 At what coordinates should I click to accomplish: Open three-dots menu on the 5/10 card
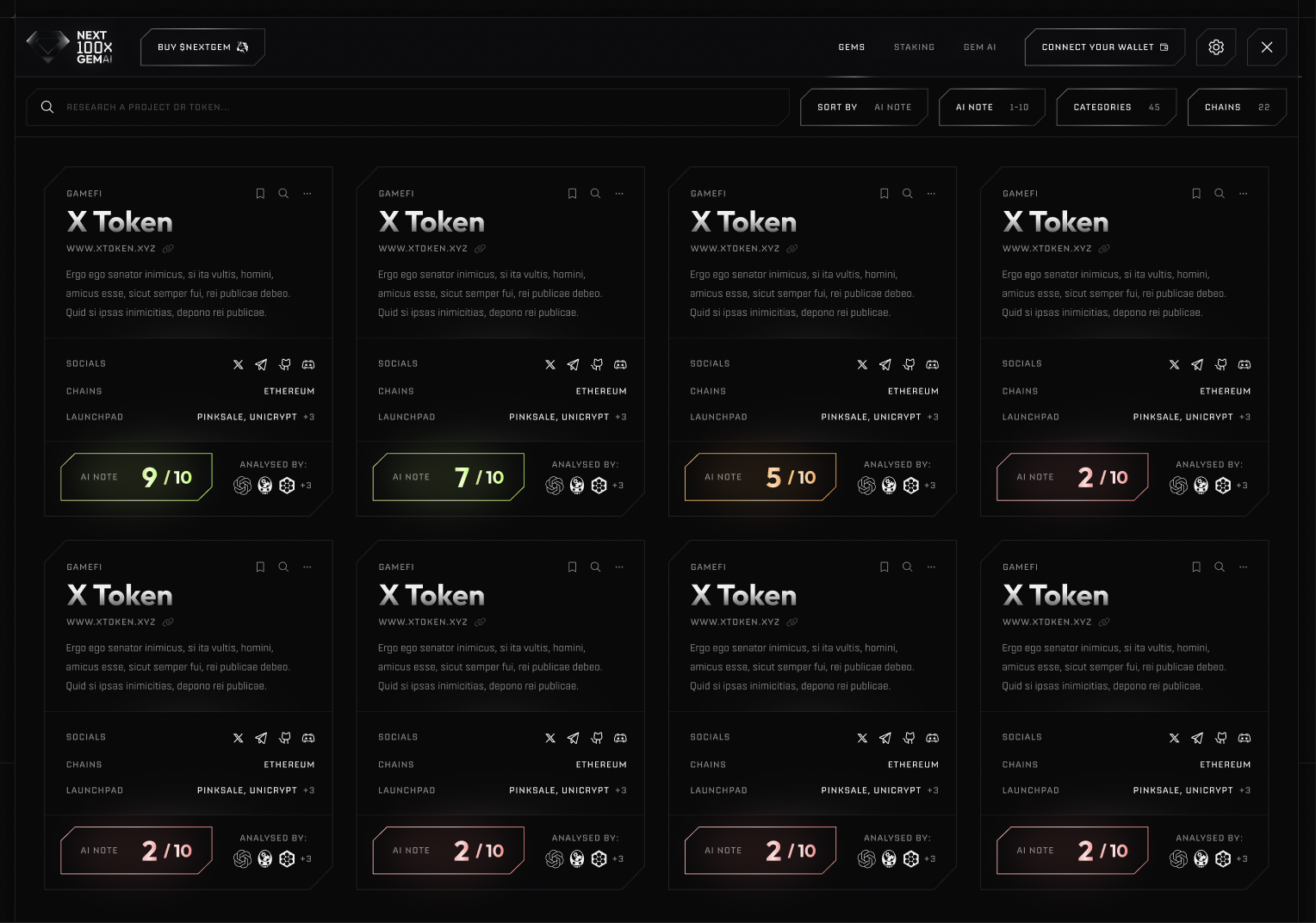931,194
